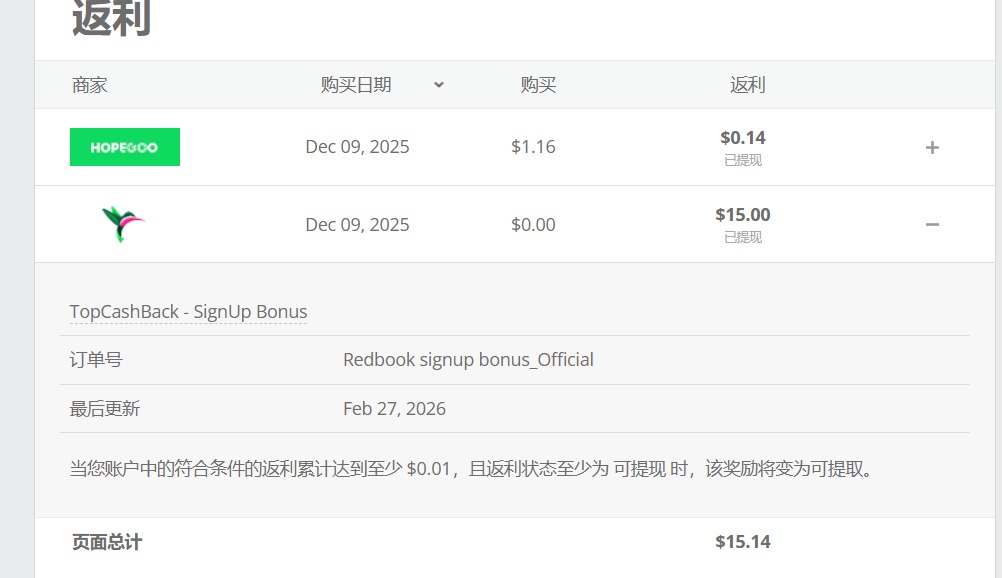This screenshot has height=578, width=1002.
Task: Expand the HOPEGOO row with plus icon
Action: (x=932, y=148)
